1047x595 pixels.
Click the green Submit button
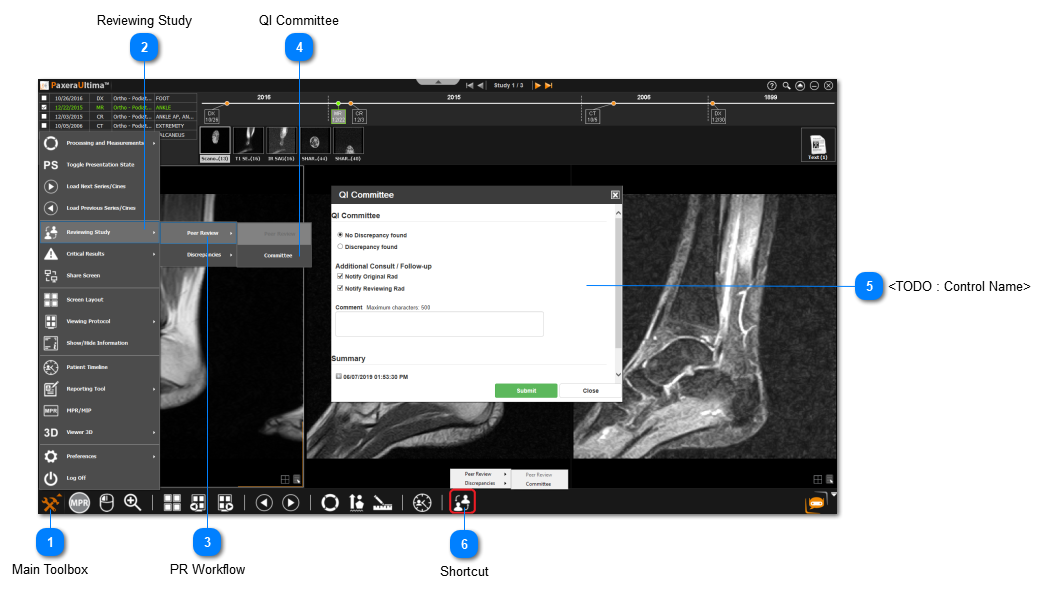(x=526, y=391)
